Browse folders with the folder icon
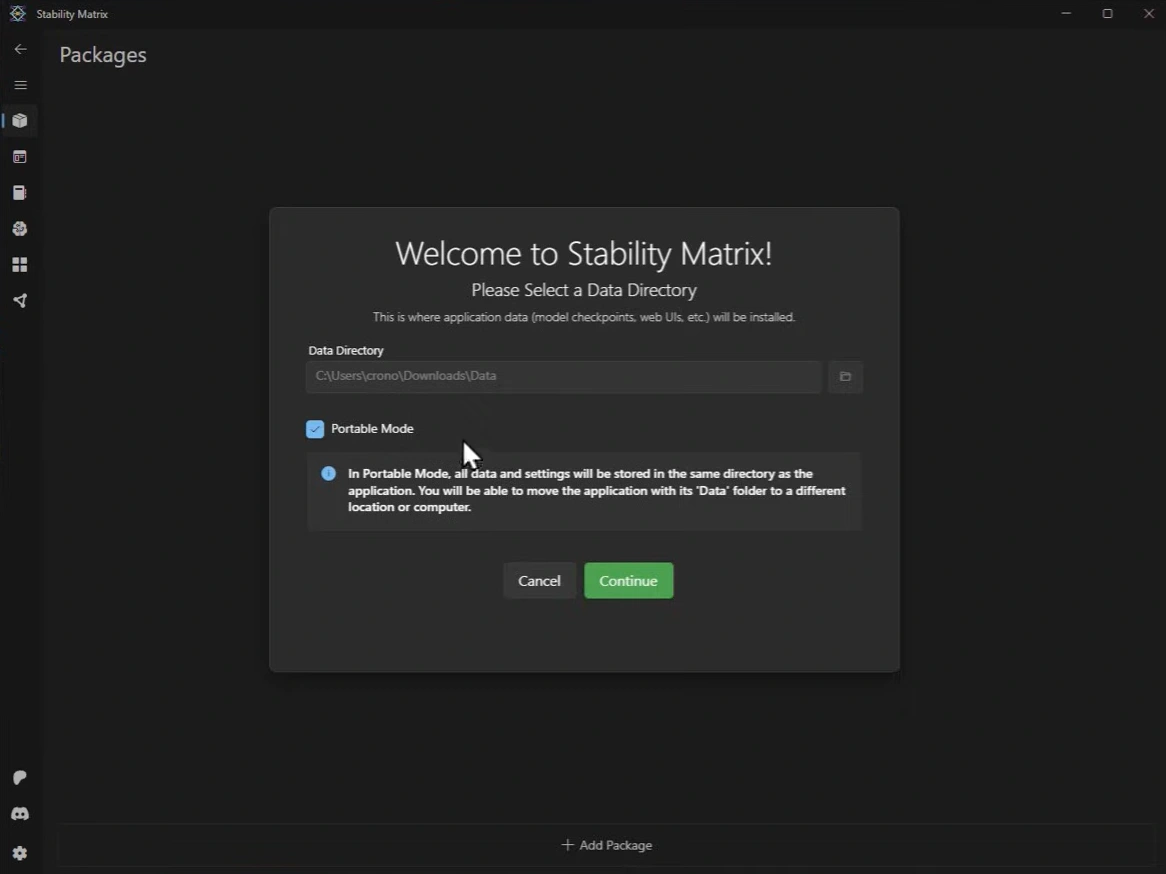This screenshot has height=874, width=1166. 845,376
